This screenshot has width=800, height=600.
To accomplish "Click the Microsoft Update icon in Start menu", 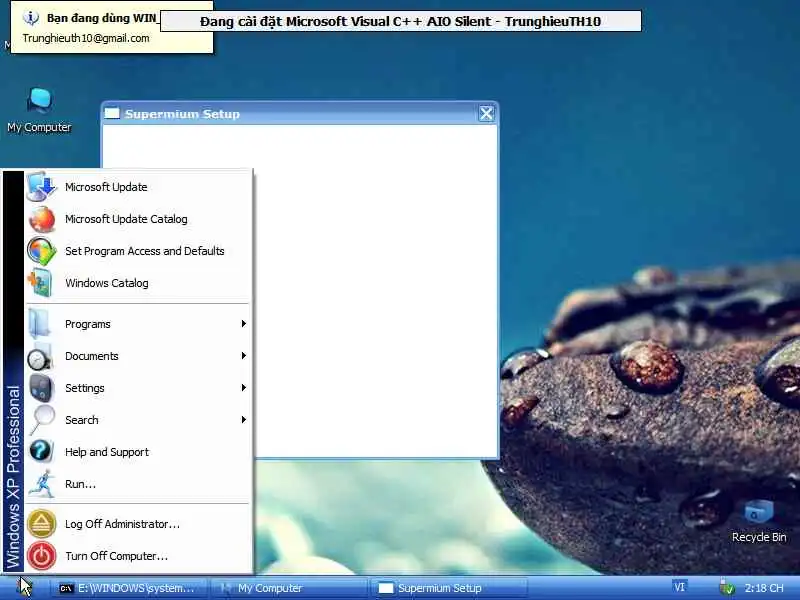I will click(41, 187).
